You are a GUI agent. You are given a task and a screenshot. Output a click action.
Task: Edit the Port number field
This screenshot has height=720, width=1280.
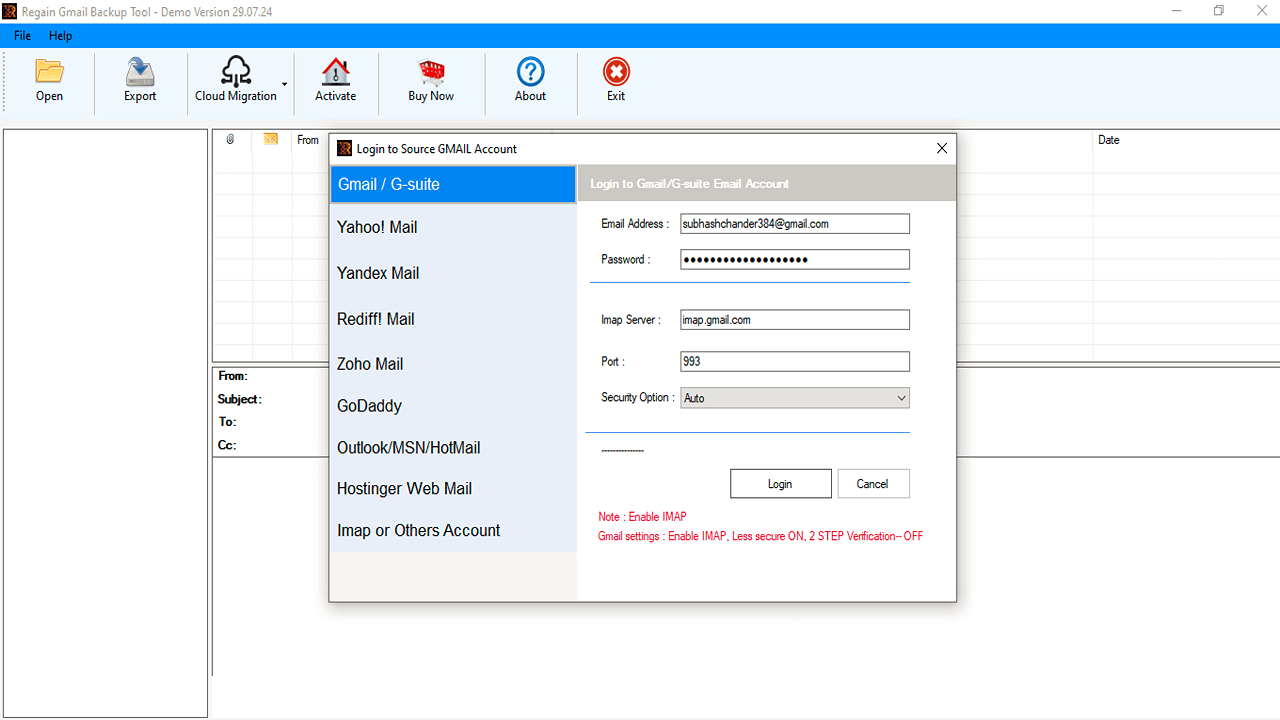tap(794, 361)
